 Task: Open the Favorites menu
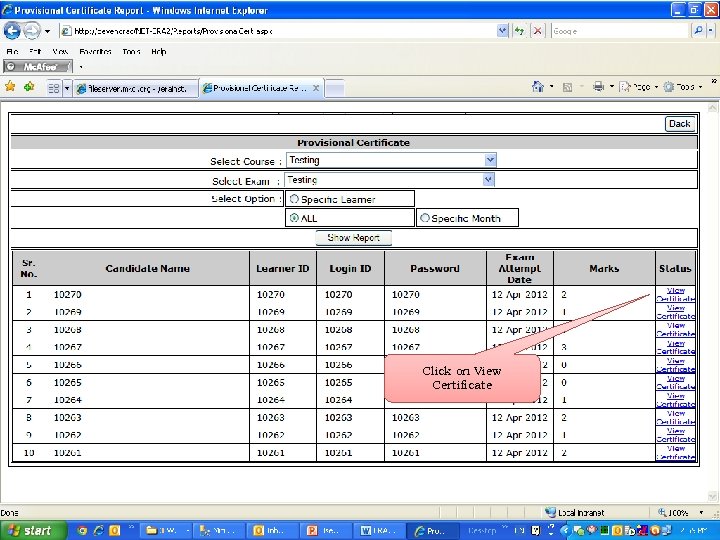point(96,51)
